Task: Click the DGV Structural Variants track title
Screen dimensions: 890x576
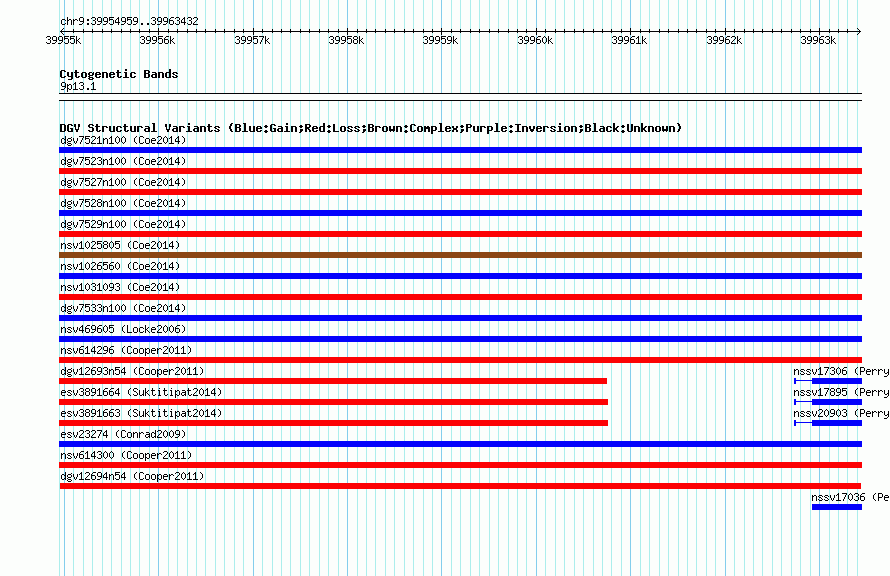Action: click(370, 128)
